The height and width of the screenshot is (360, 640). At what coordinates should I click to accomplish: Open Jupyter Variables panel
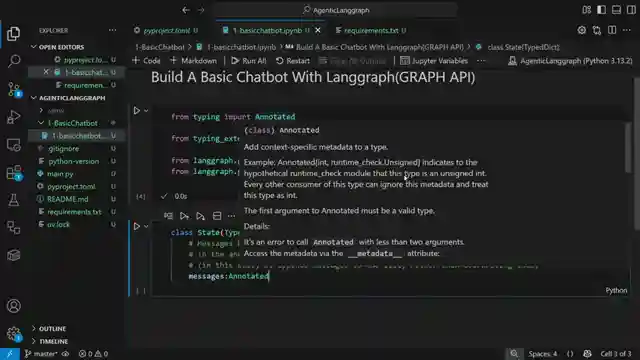point(434,61)
